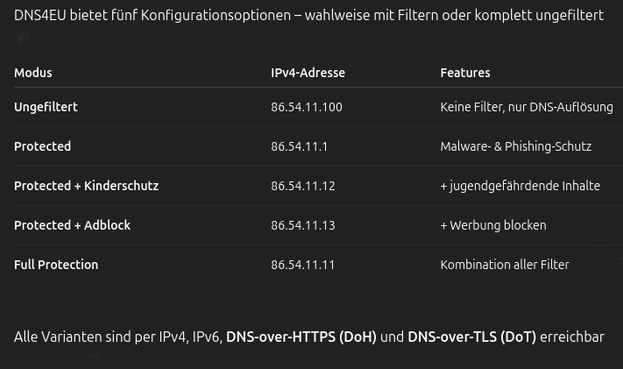Viewport: 623px width, 369px height.
Task: Select IP address 86.54.11.12
Action: 303,186
